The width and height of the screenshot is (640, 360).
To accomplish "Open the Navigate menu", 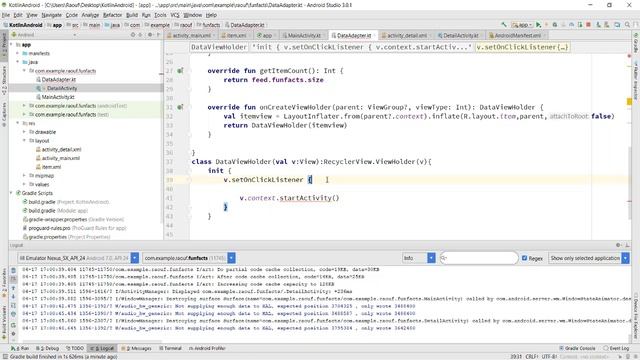I will coord(51,15).
